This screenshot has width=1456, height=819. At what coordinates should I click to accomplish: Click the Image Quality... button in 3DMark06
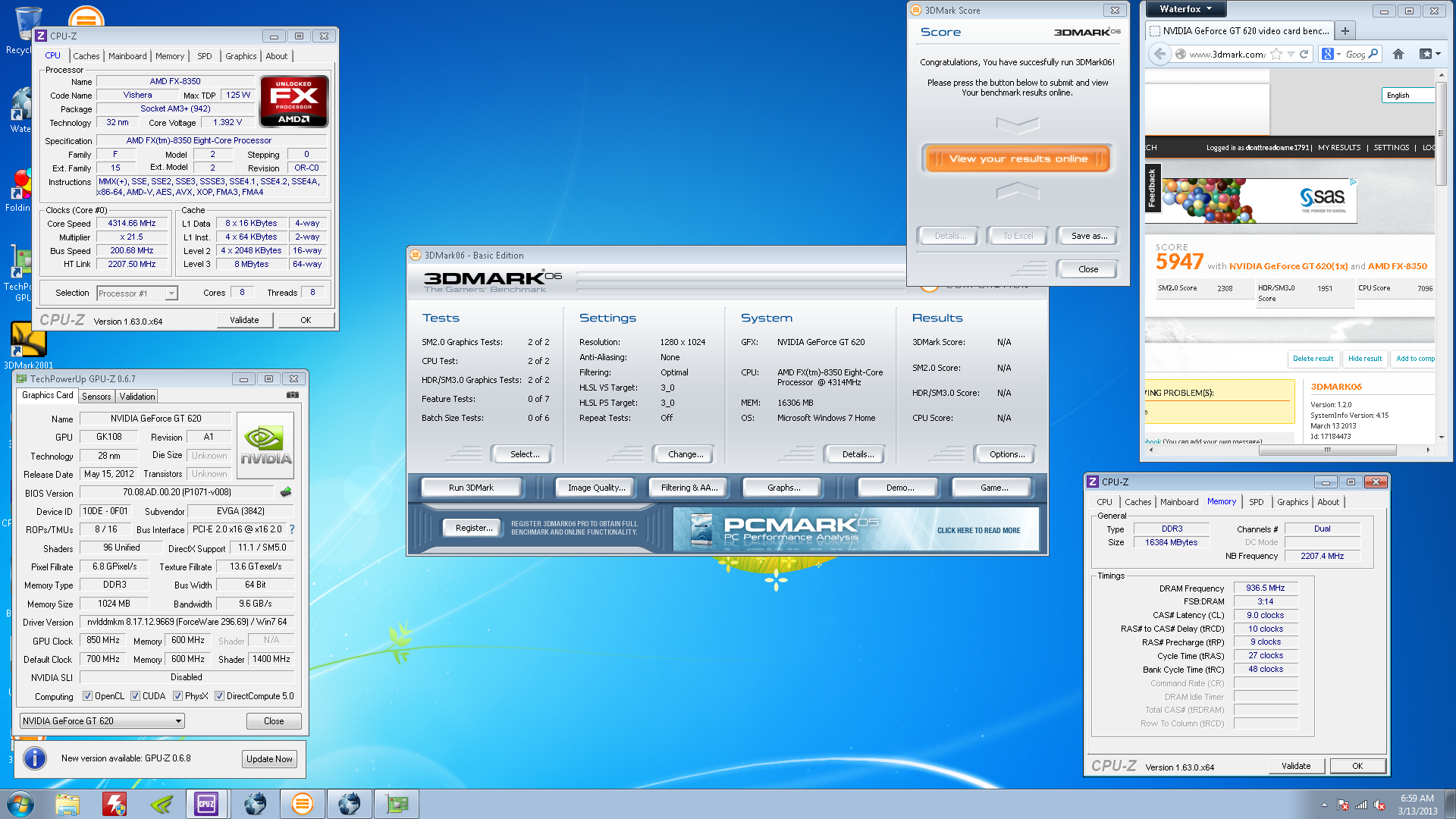[597, 488]
